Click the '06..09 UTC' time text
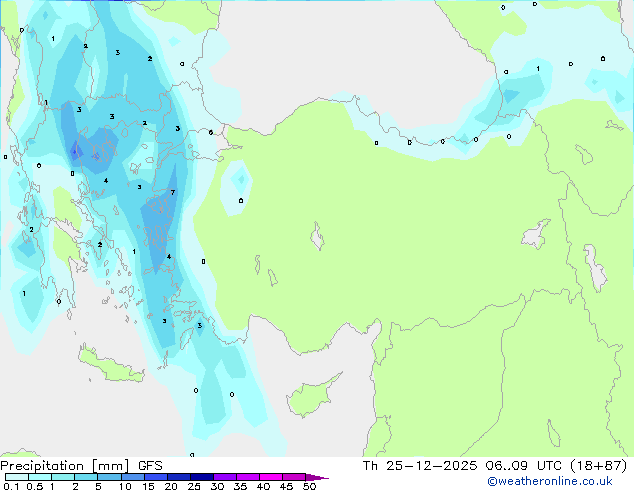Screen dimensions: 634x490 (x=524, y=466)
